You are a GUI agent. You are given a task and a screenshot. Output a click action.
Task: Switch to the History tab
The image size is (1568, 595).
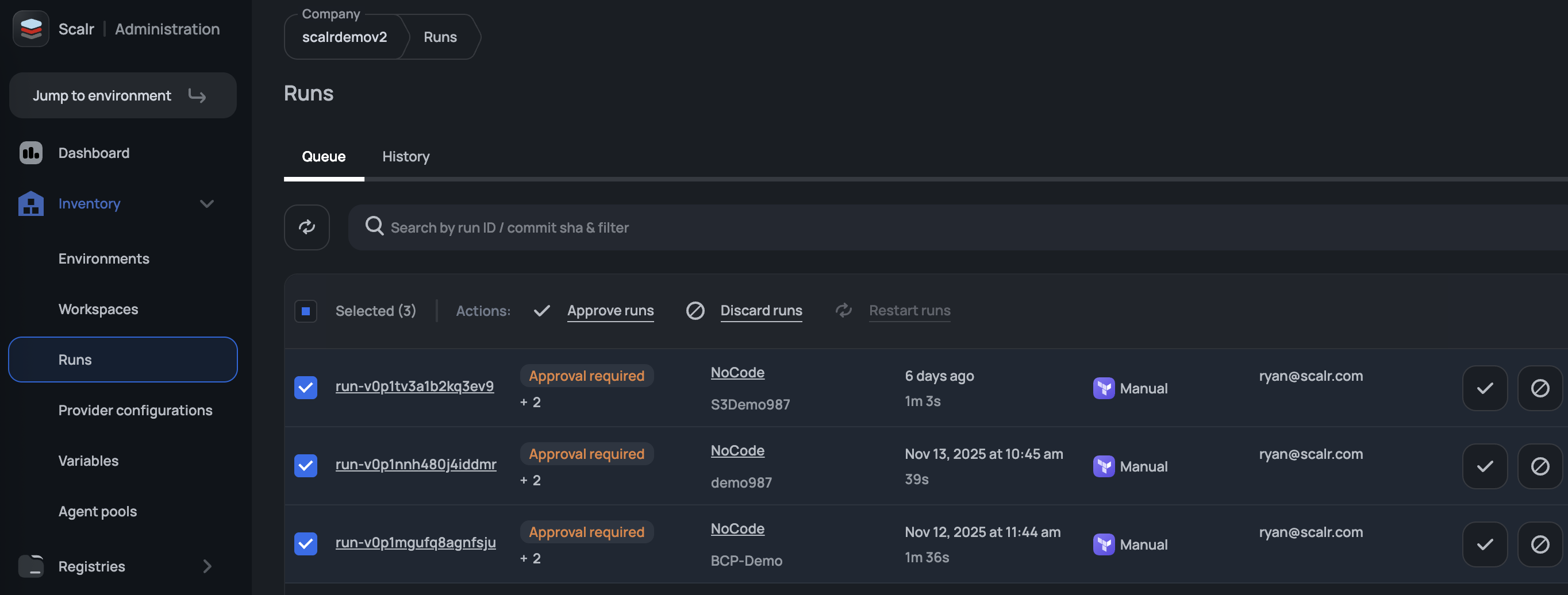click(x=405, y=156)
